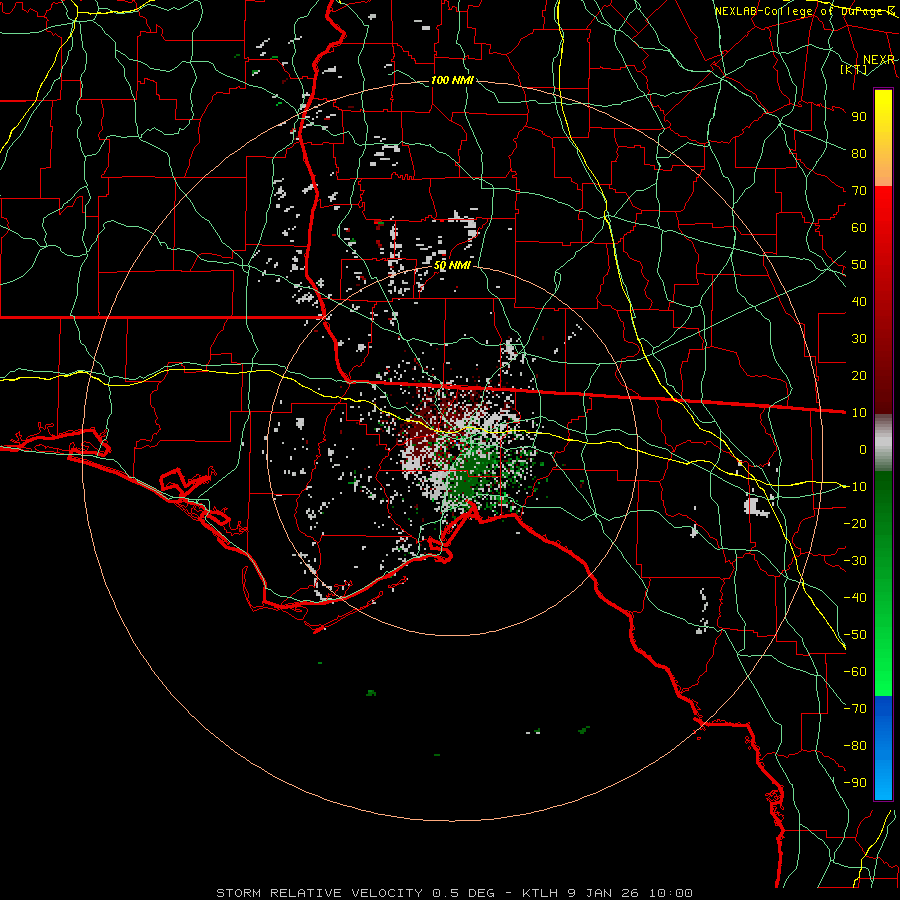This screenshot has width=900, height=900.
Task: Click the -10 scale value
Action: [x=855, y=487]
